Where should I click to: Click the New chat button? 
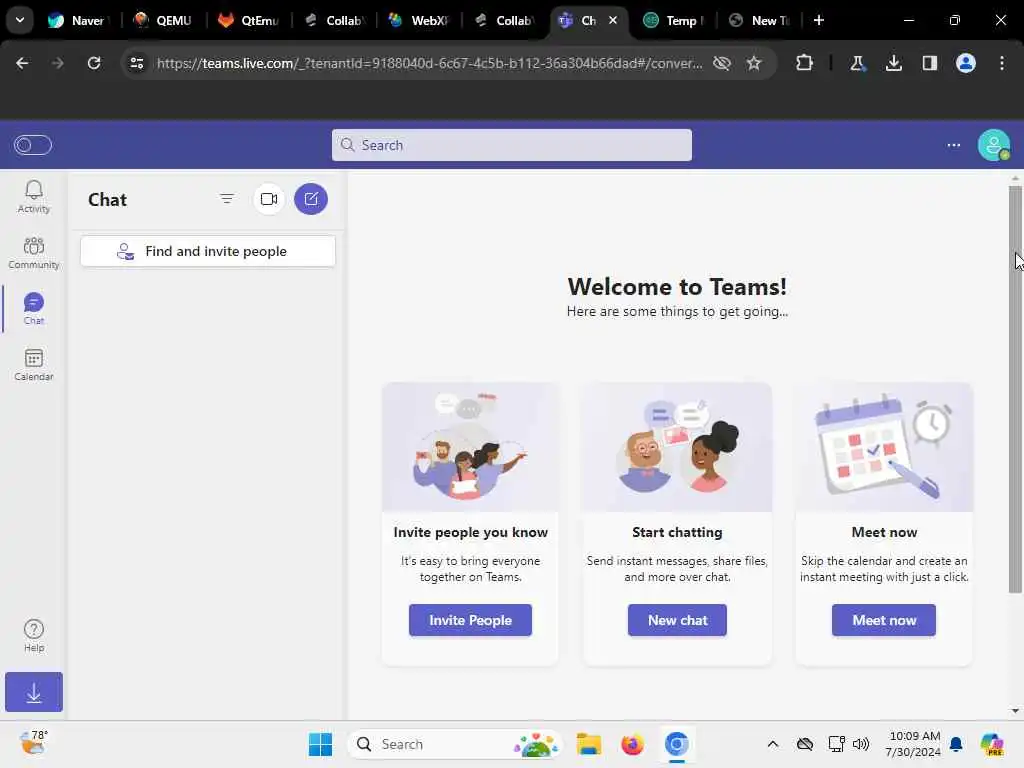[x=677, y=620]
